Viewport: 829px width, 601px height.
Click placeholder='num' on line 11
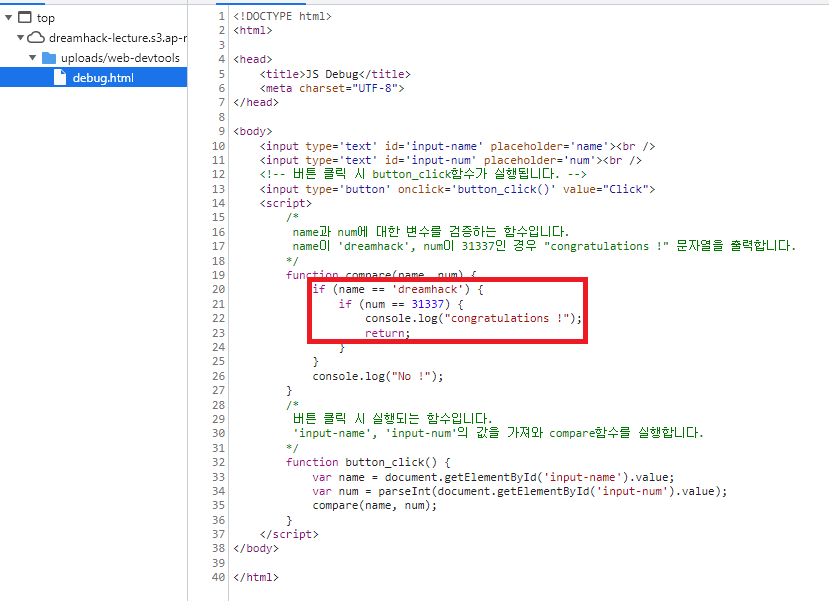coord(540,160)
